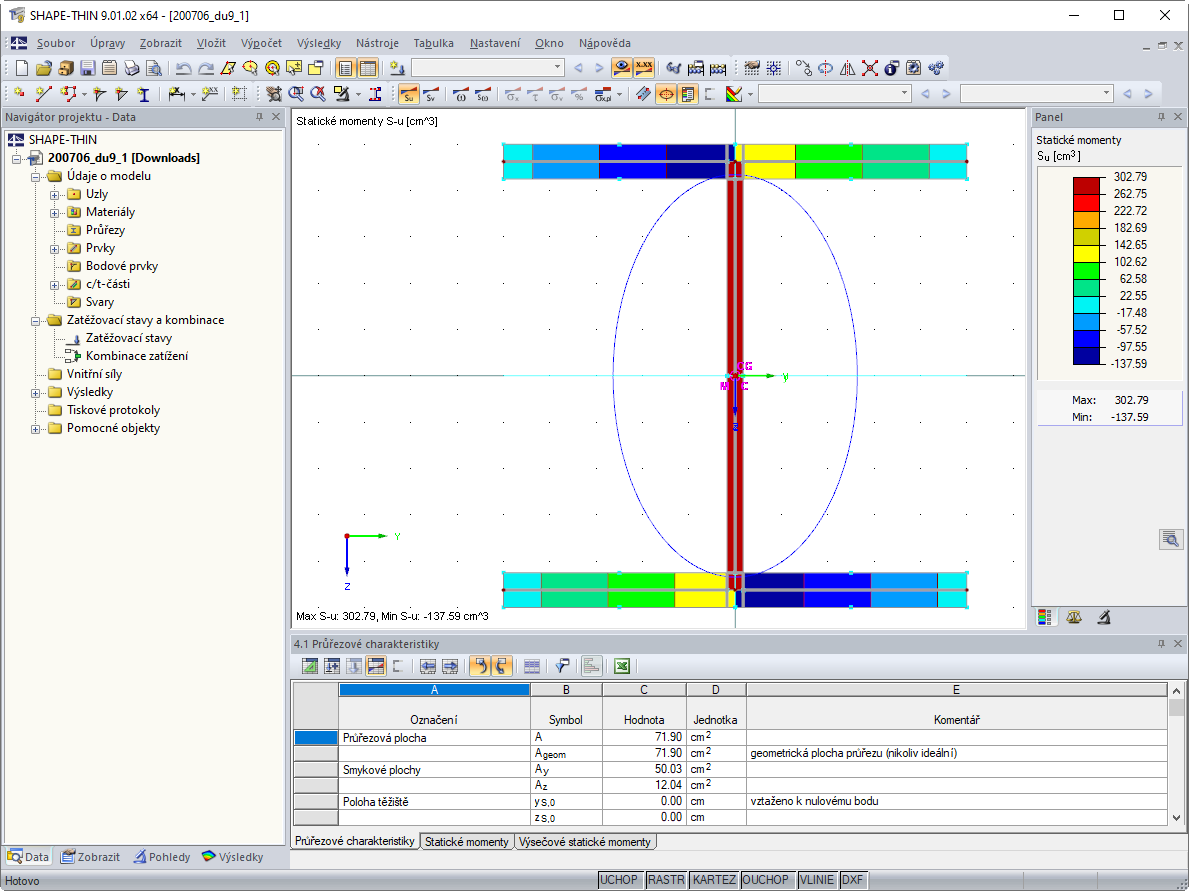Select Kombinace zatížení in navigator tree
The height and width of the screenshot is (891, 1189).
point(136,356)
